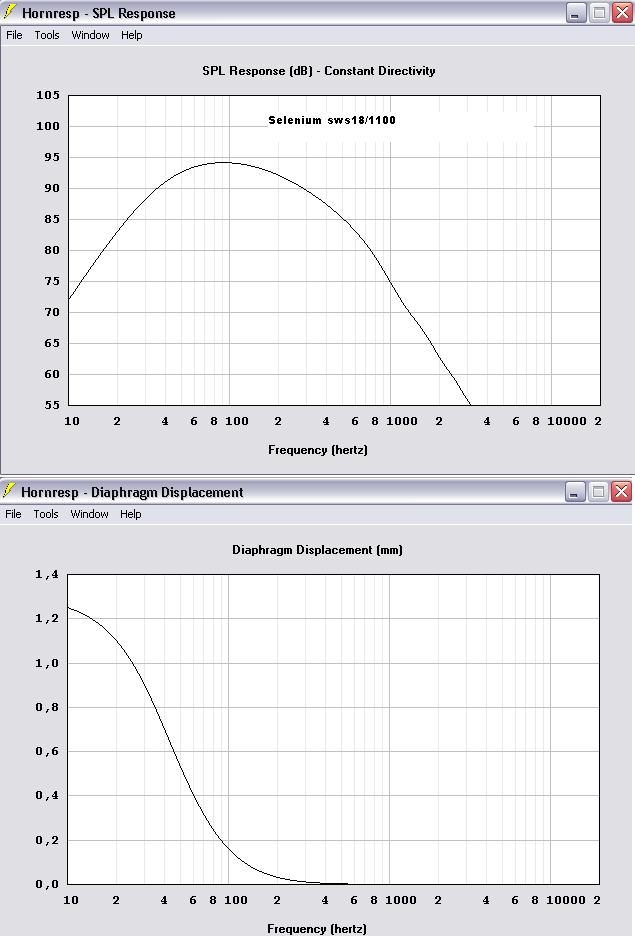Viewport: 635px width, 936px height.
Task: Maximize the SPL Response window
Action: point(599,13)
